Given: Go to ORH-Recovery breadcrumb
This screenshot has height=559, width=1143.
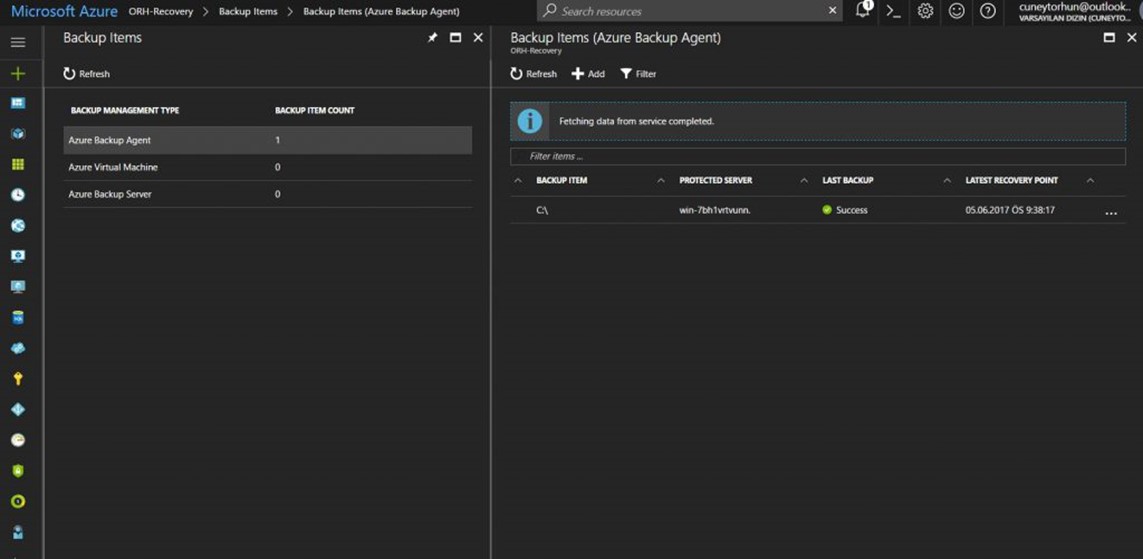Looking at the screenshot, I should (160, 12).
